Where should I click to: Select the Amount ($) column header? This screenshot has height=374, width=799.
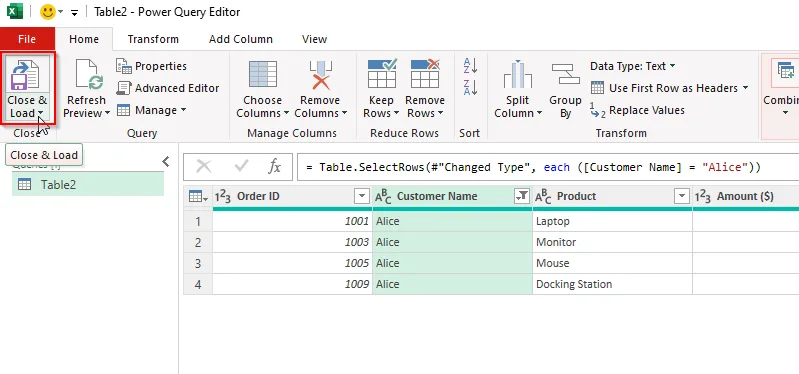[746, 197]
